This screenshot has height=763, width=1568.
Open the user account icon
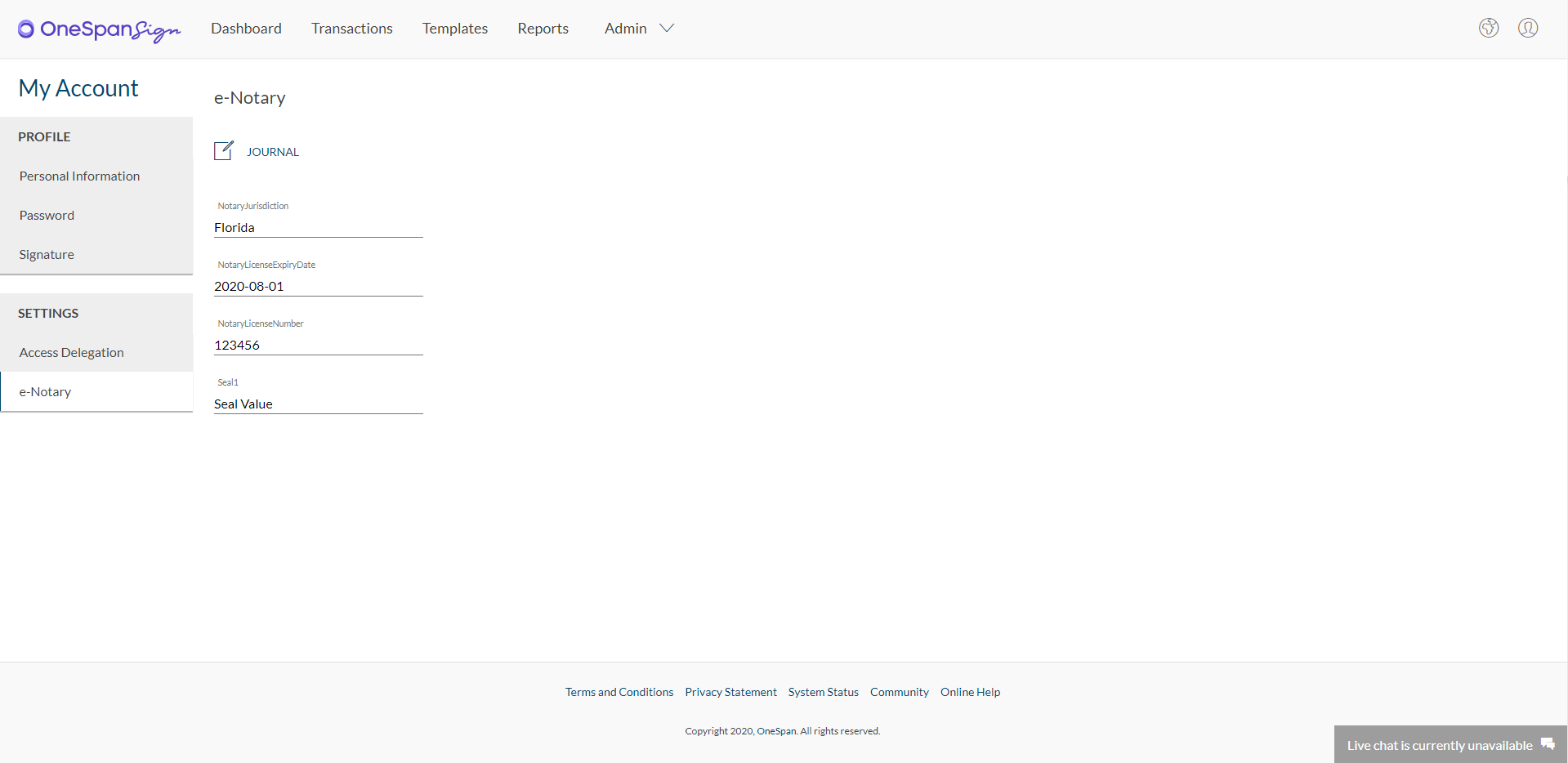pos(1528,28)
